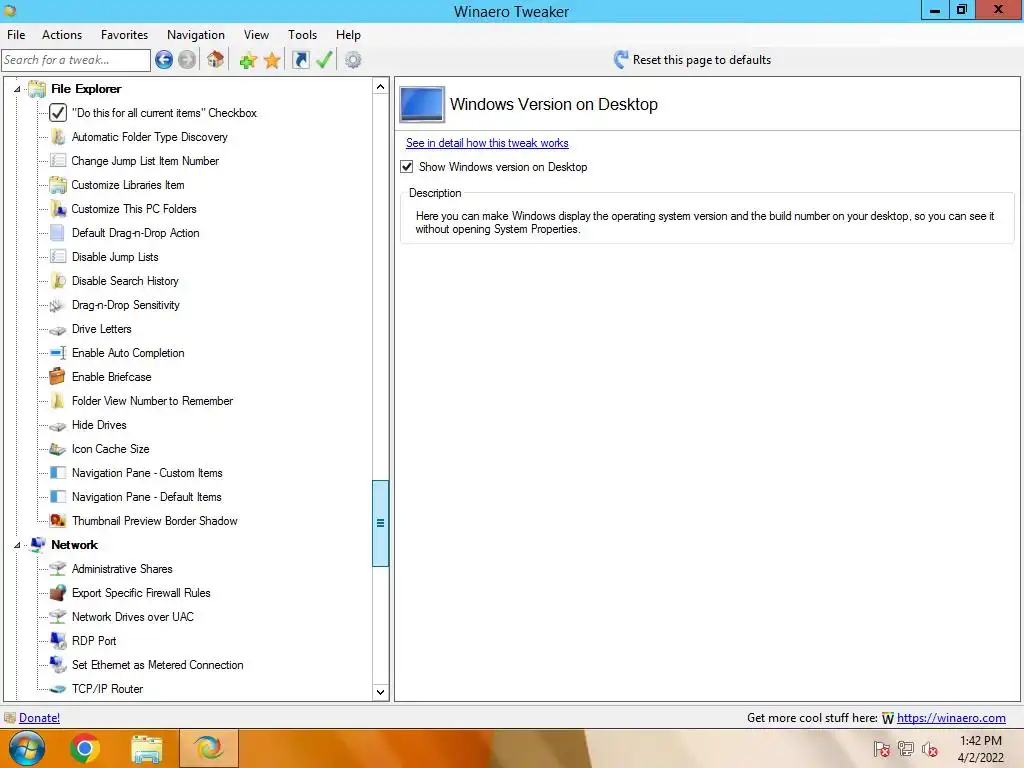Viewport: 1024px width, 768px height.
Task: Click the Icon Cache Size icon
Action: [x=58, y=449]
